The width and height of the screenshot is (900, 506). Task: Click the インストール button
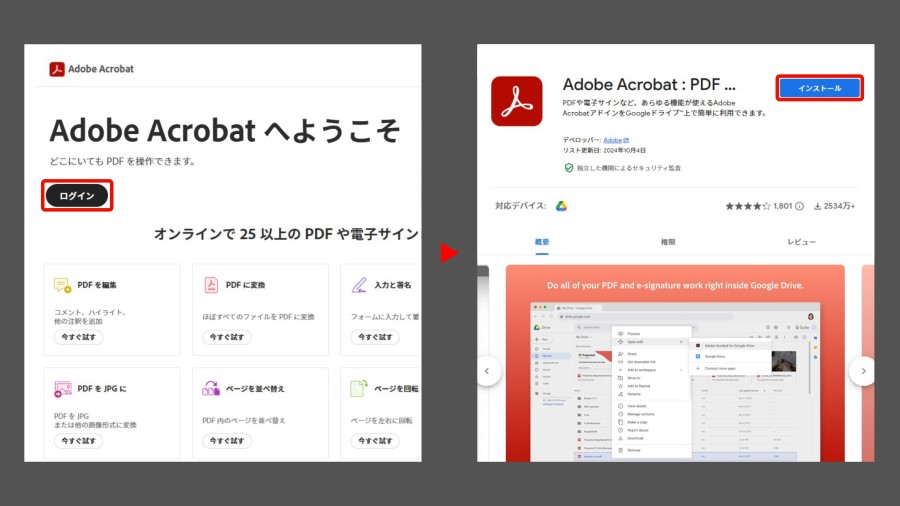820,88
